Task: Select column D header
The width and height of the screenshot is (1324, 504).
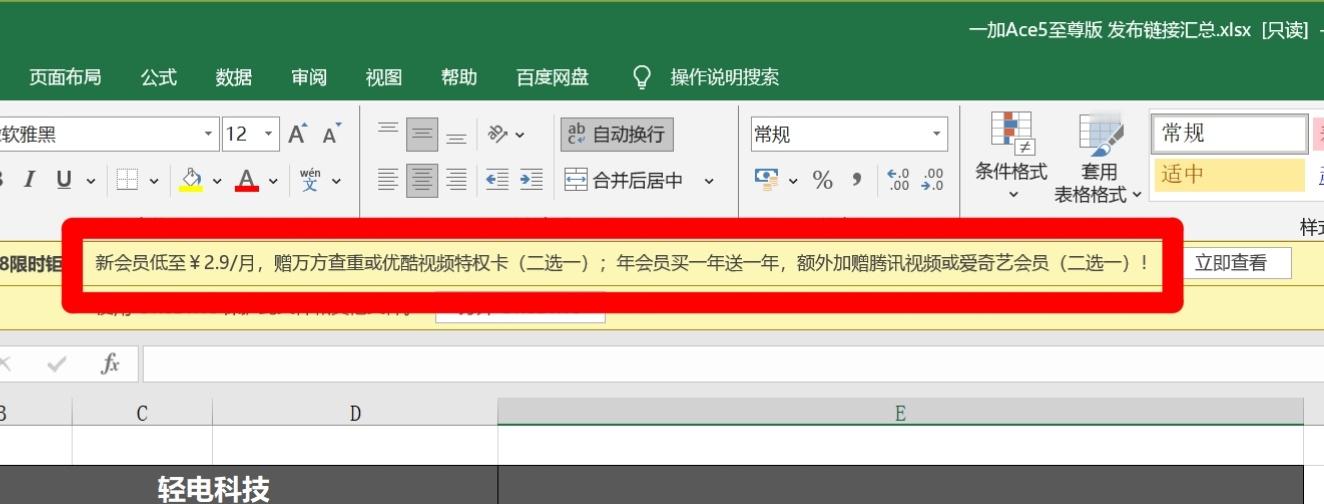Action: click(x=355, y=413)
